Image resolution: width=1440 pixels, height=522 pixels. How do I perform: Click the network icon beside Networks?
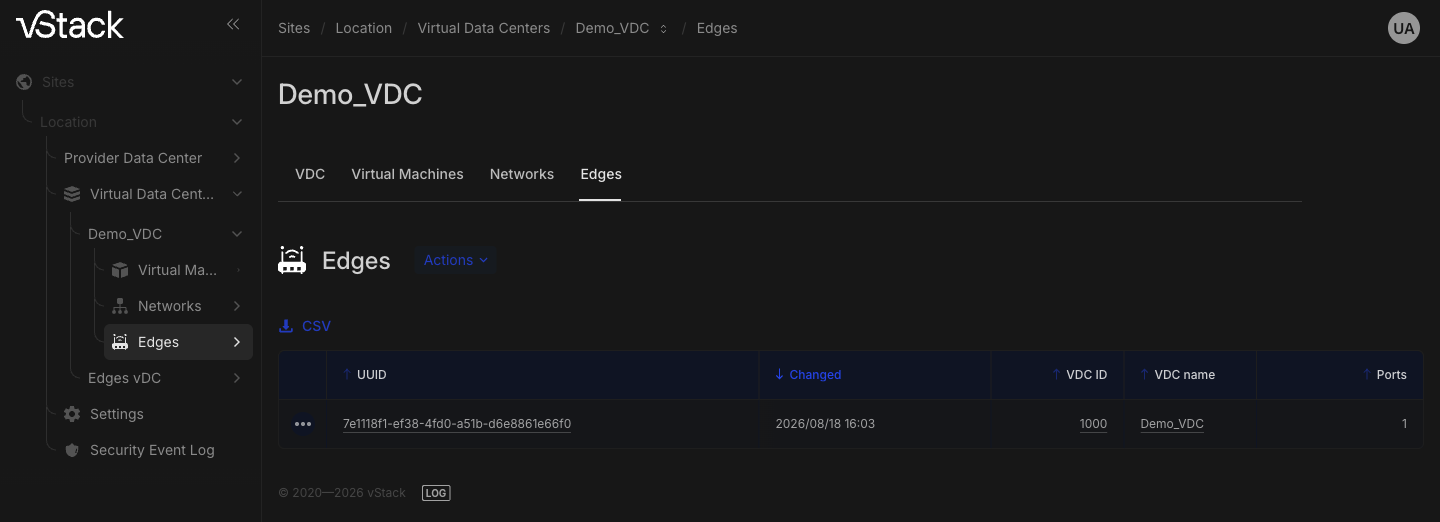tap(120, 306)
